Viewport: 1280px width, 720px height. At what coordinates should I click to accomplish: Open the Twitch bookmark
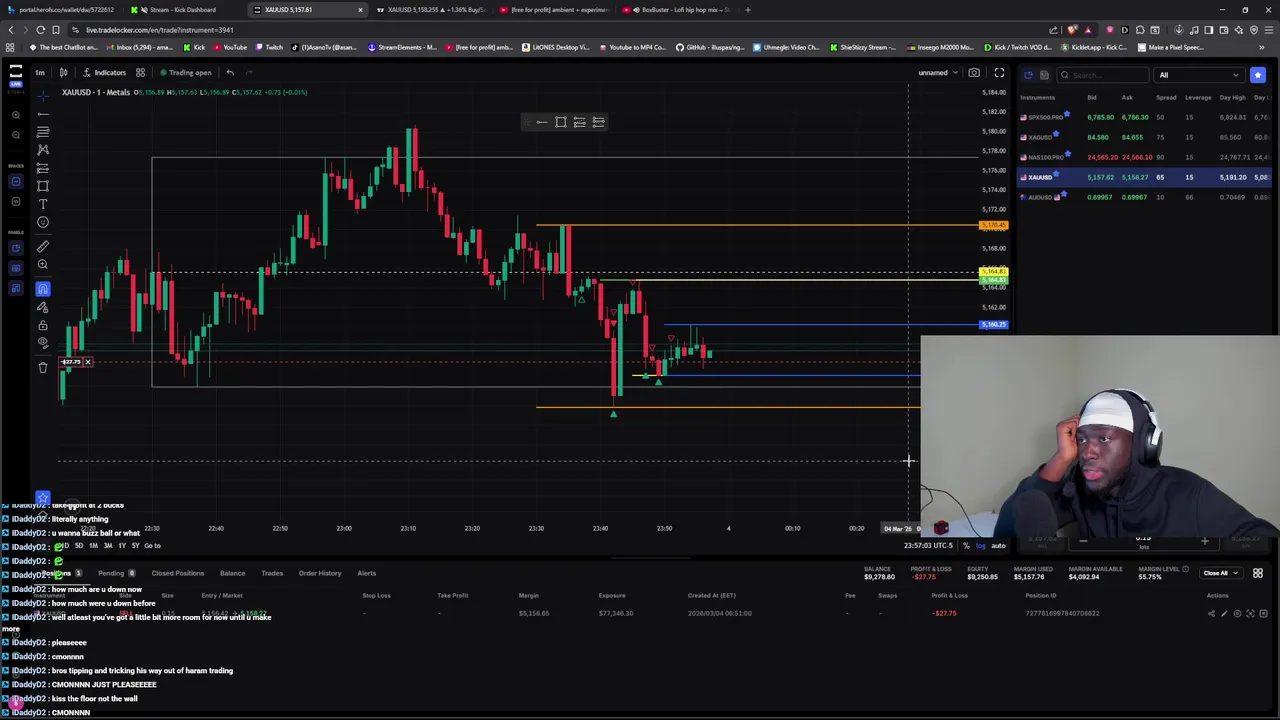click(270, 47)
